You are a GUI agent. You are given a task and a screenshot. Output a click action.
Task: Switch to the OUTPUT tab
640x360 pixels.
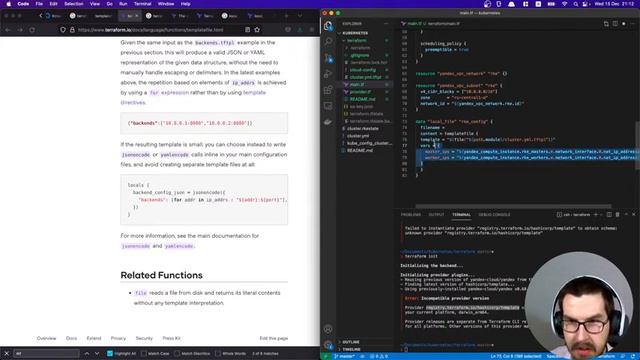click(x=436, y=215)
